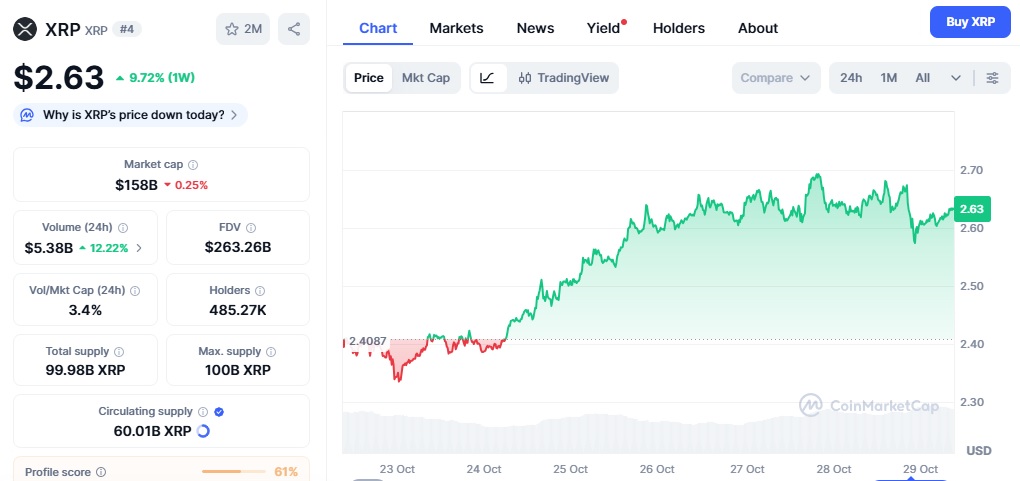1020x481 pixels.
Task: Switch chart to Mkt Cap view
Action: pyautogui.click(x=425, y=78)
